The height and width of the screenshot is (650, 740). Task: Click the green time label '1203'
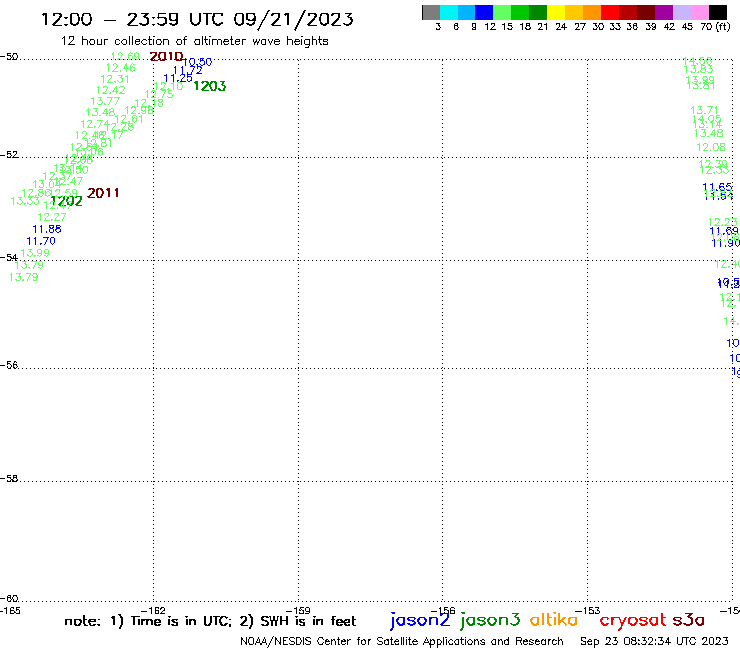pyautogui.click(x=210, y=86)
